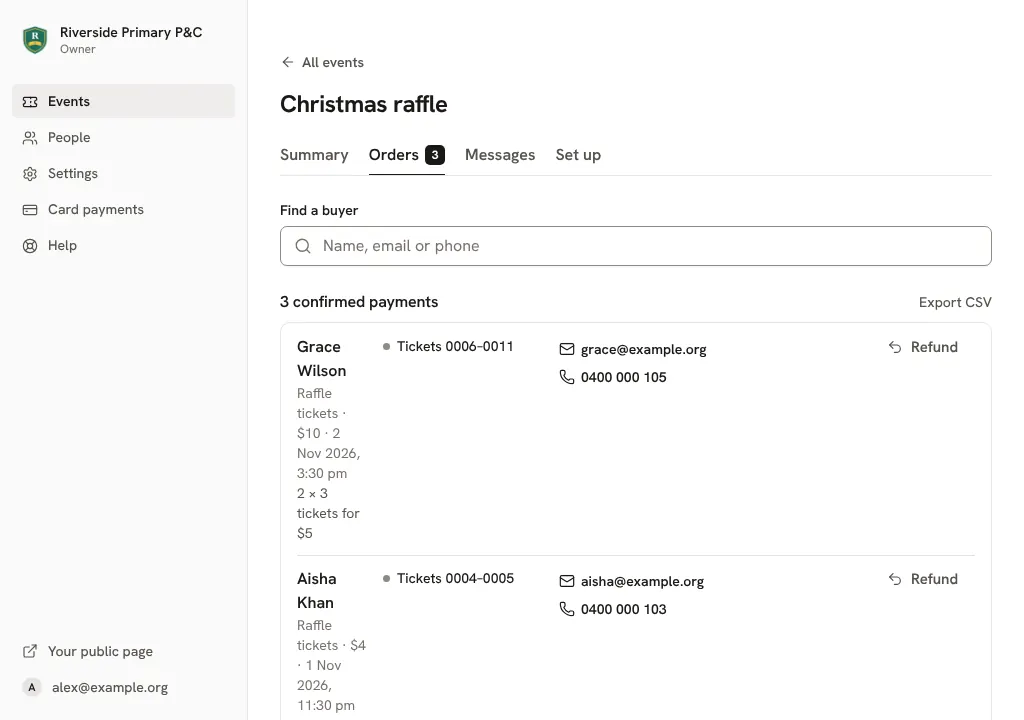Focus the Find a buyer search field
This screenshot has height=720, width=1024.
click(635, 246)
